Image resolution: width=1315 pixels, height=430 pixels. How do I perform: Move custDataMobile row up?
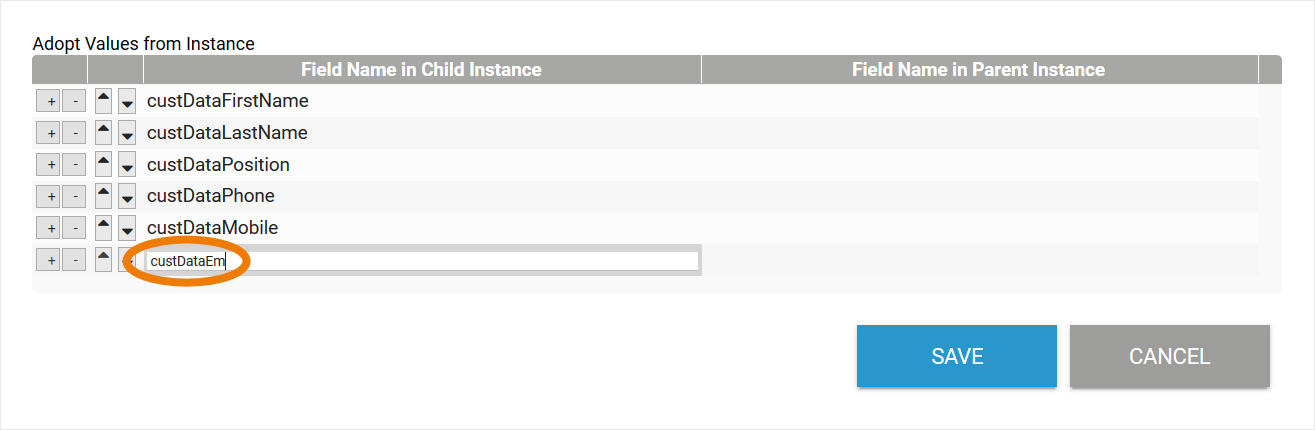(103, 228)
